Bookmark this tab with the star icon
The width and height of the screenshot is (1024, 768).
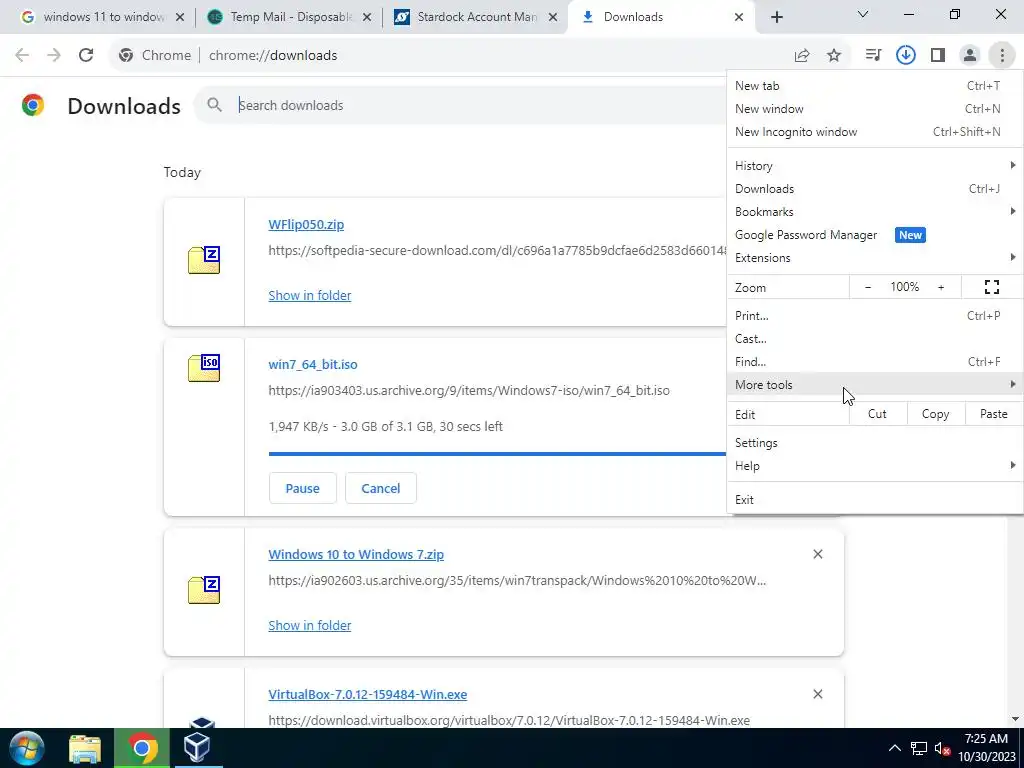point(834,56)
